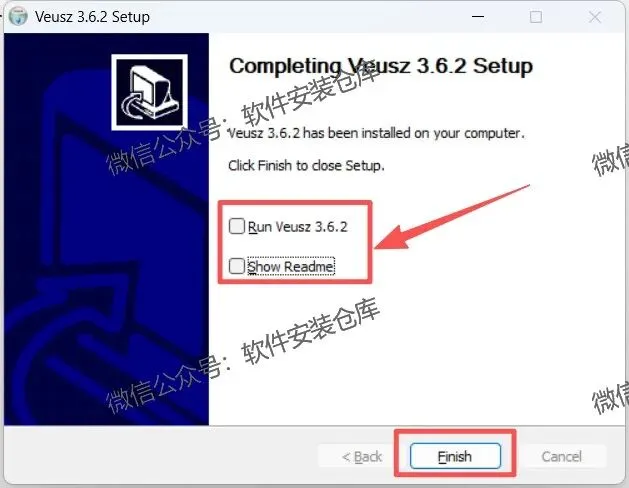Click the maximize window icon
The image size is (629, 488).
(536, 17)
